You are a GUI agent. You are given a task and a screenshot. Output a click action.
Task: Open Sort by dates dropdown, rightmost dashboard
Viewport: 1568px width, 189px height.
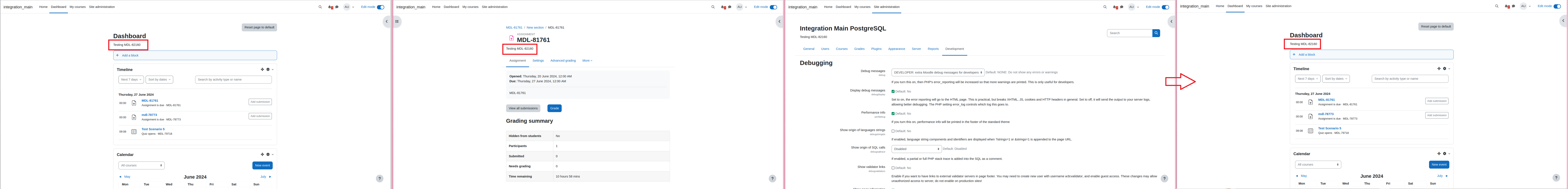[1336, 79]
